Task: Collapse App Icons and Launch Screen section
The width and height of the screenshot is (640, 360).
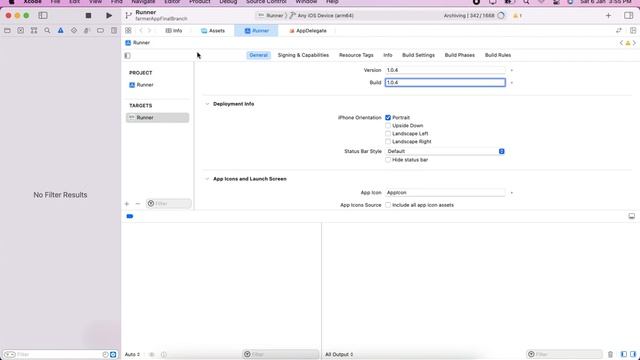Action: point(207,179)
